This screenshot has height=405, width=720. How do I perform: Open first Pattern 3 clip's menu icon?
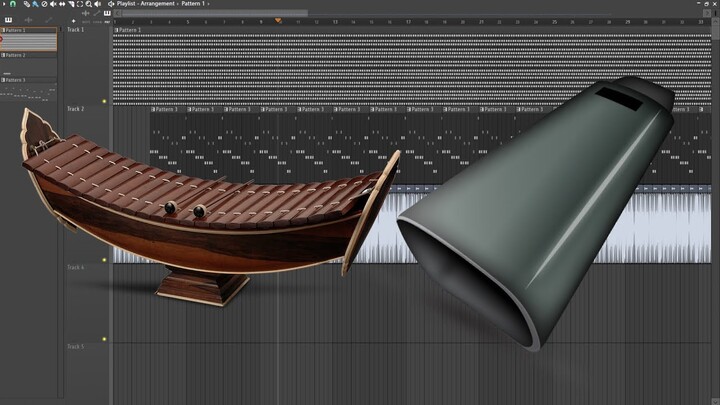click(x=153, y=109)
